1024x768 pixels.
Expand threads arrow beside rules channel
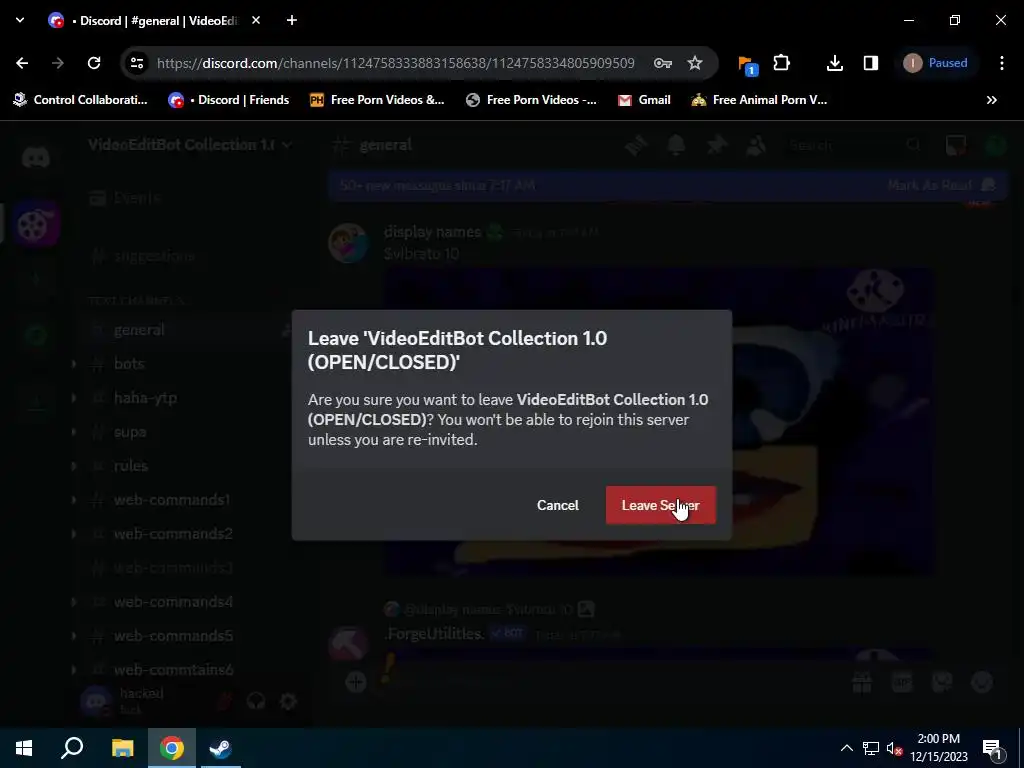pyautogui.click(x=73, y=466)
